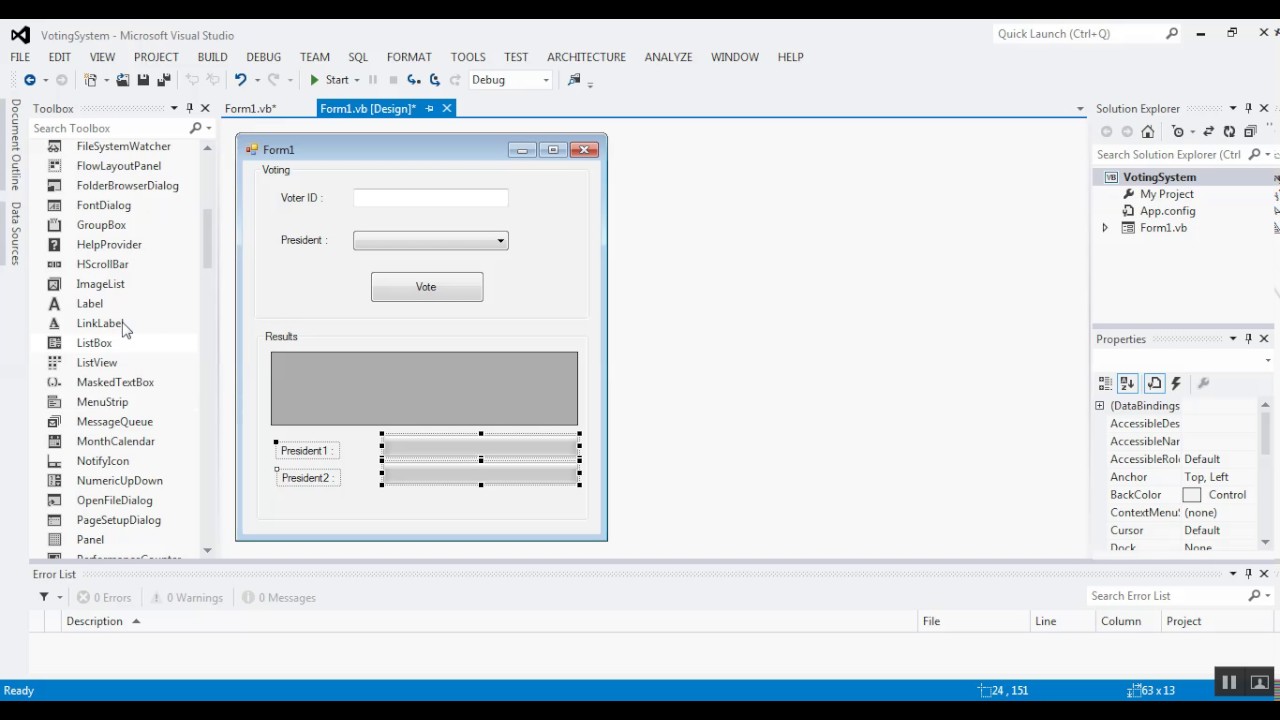Pin the Solution Explorer panel
The image size is (1280, 720).
1248,108
